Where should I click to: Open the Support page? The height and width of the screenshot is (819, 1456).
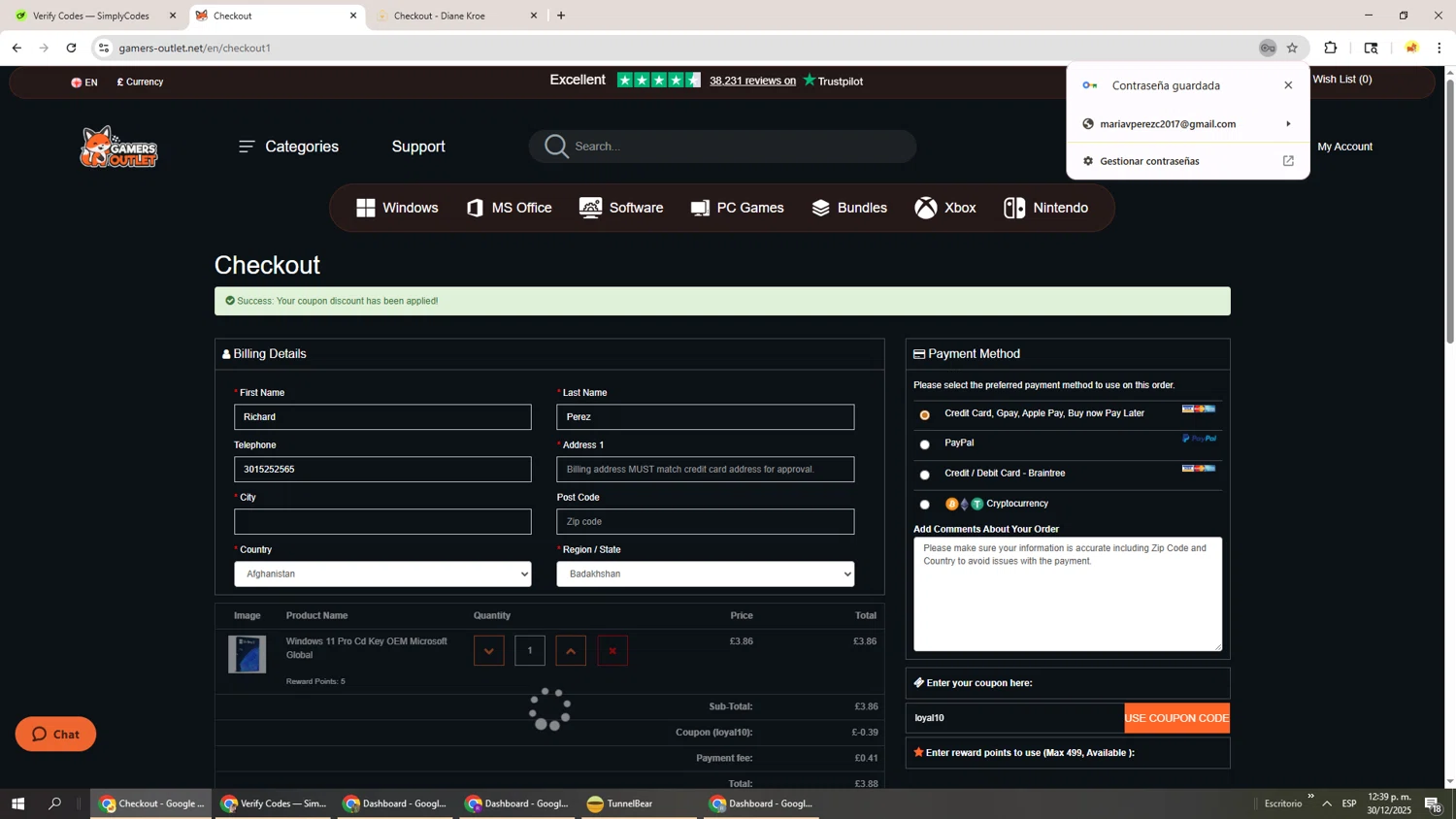[418, 147]
